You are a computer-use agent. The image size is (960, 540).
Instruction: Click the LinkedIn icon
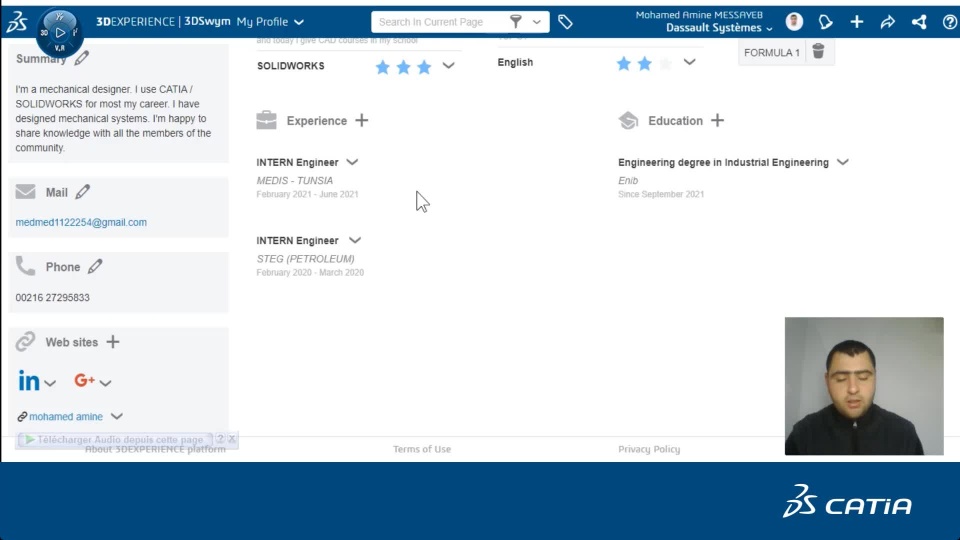tap(29, 381)
